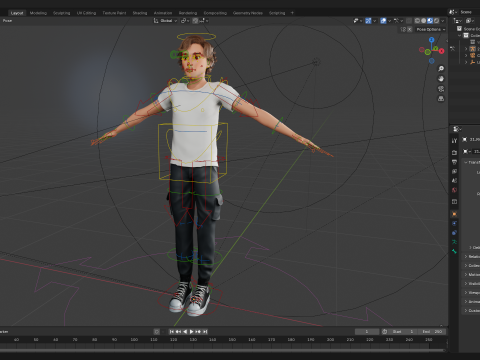Select rendered viewport shading
Image resolution: width=480 pixels, height=360 pixels.
436,21
